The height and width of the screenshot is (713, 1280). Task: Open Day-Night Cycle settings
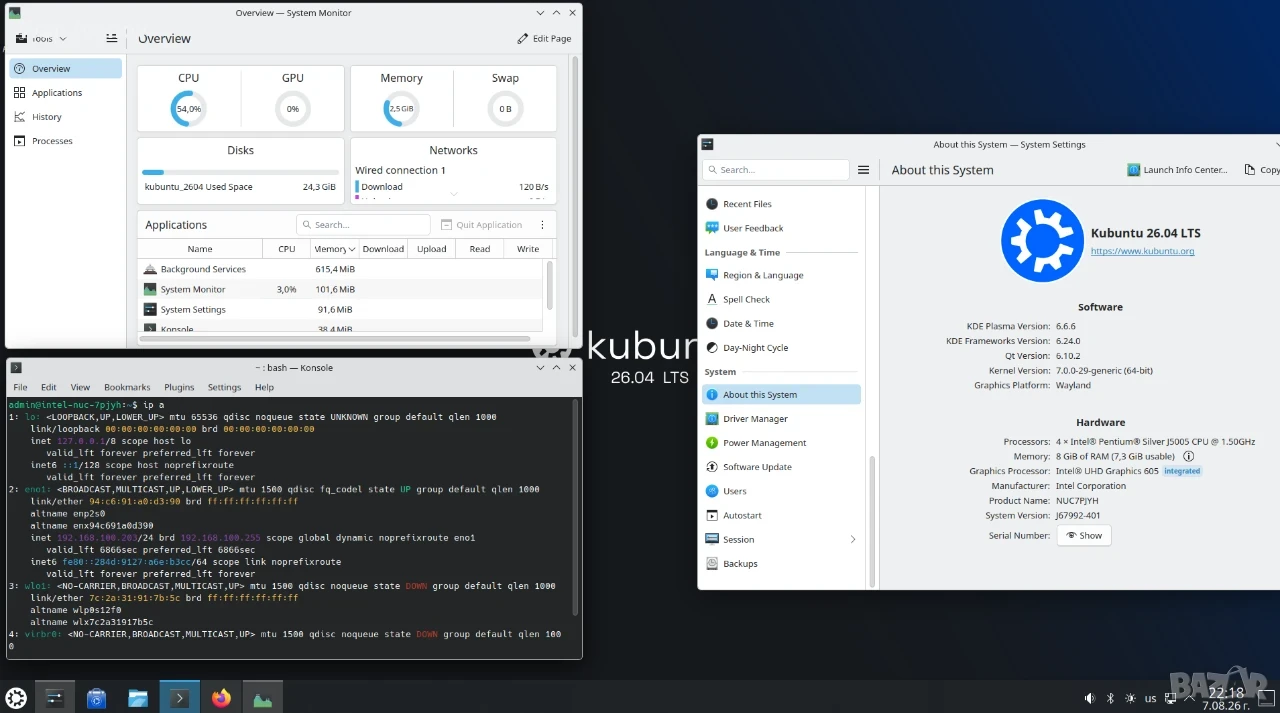781,348
